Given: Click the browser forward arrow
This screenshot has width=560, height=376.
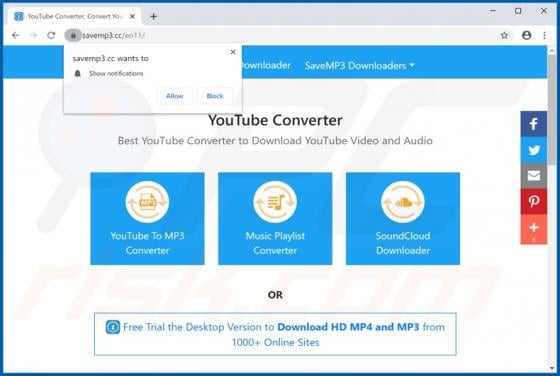Looking at the screenshot, I should pyautogui.click(x=33, y=35).
